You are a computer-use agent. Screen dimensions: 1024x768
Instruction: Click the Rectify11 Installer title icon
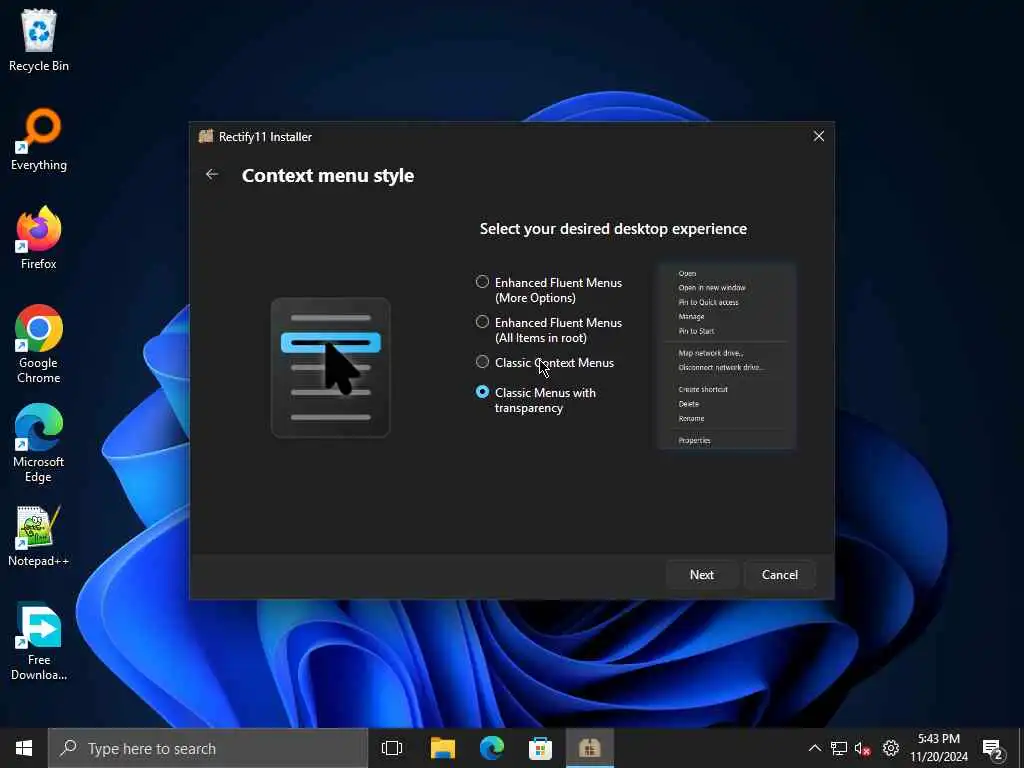(x=206, y=136)
